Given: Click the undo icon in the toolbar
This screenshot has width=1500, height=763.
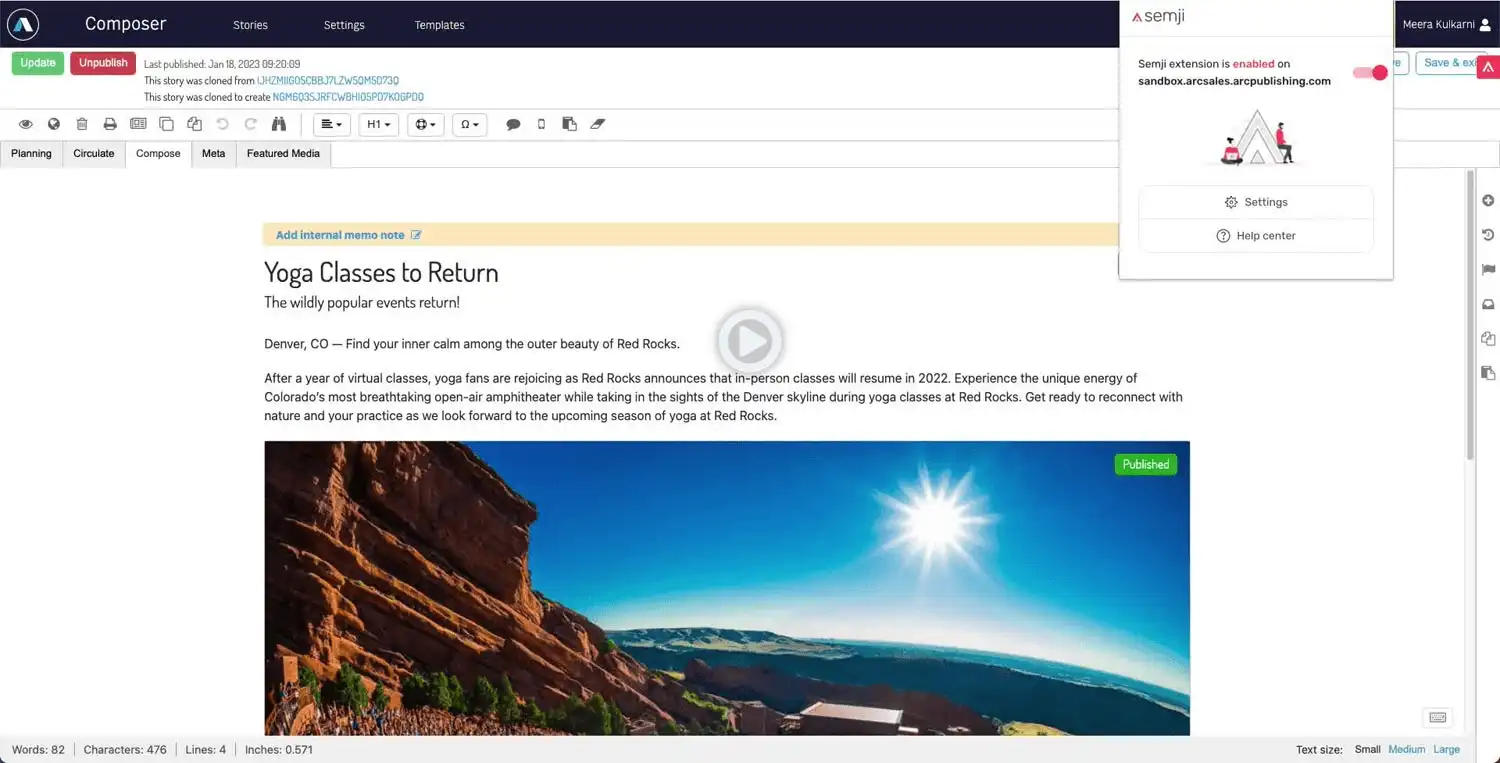Looking at the screenshot, I should [x=221, y=124].
